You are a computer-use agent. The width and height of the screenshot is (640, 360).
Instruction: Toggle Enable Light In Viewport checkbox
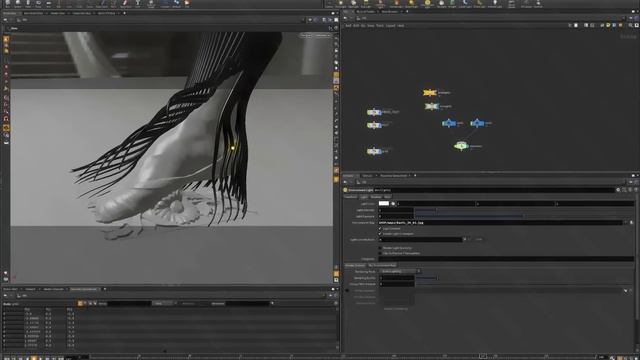(x=380, y=234)
